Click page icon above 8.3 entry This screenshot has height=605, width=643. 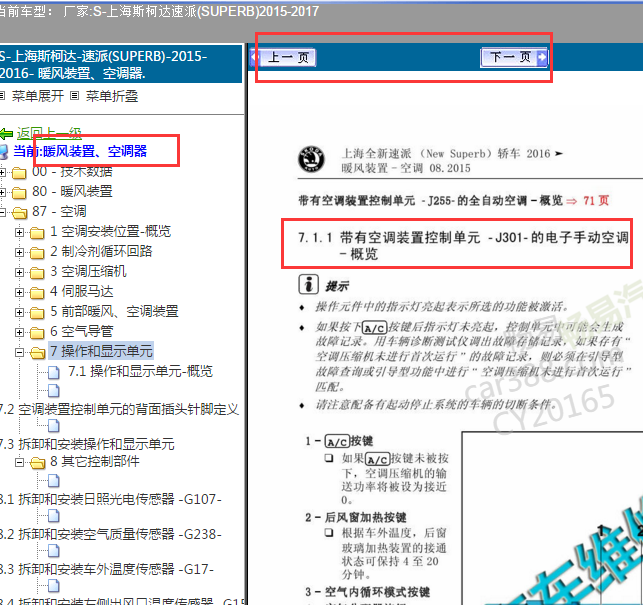pyautogui.click(x=54, y=551)
